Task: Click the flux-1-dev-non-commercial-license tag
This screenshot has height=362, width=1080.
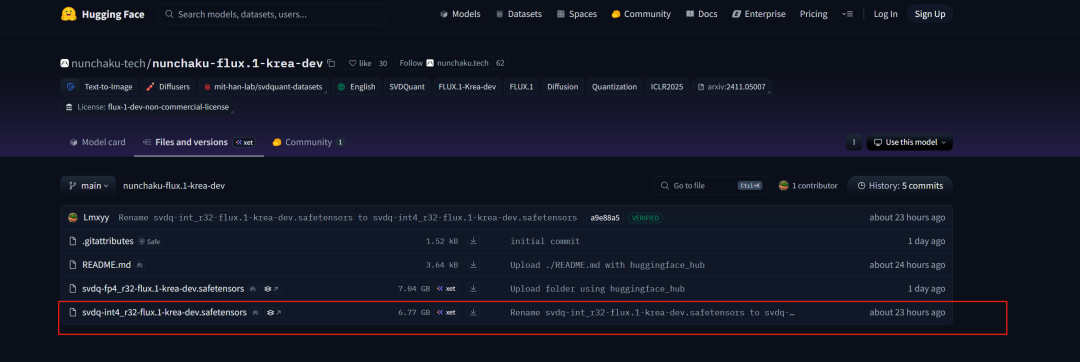Action: pyautogui.click(x=148, y=107)
